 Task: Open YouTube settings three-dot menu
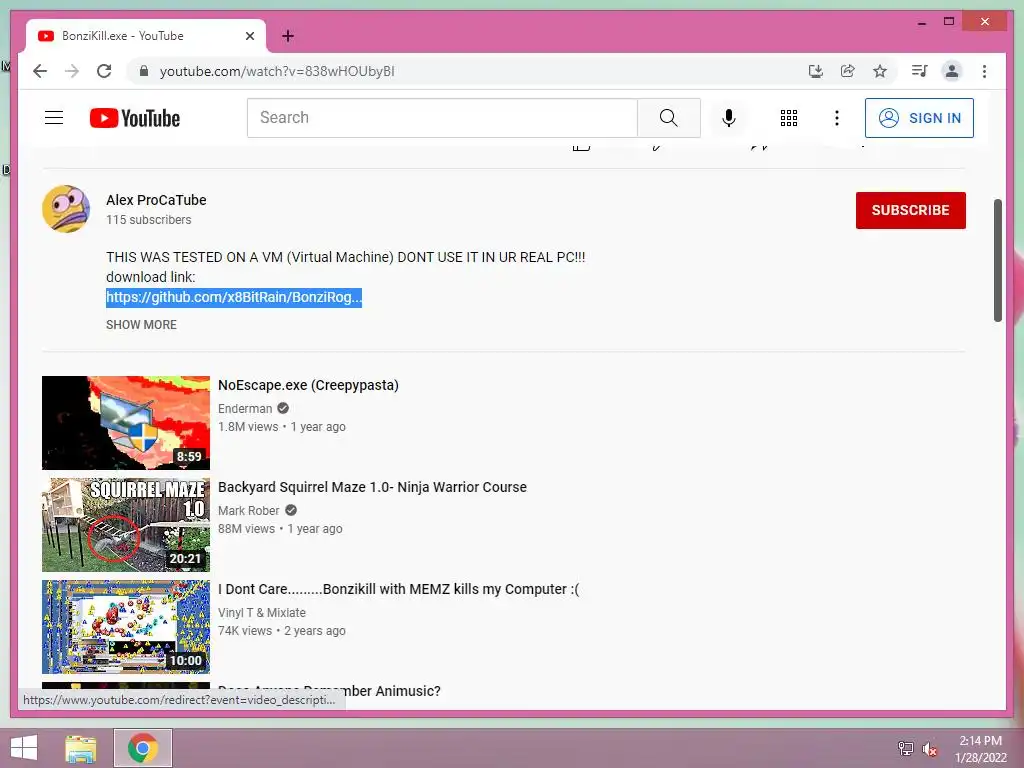[837, 118]
